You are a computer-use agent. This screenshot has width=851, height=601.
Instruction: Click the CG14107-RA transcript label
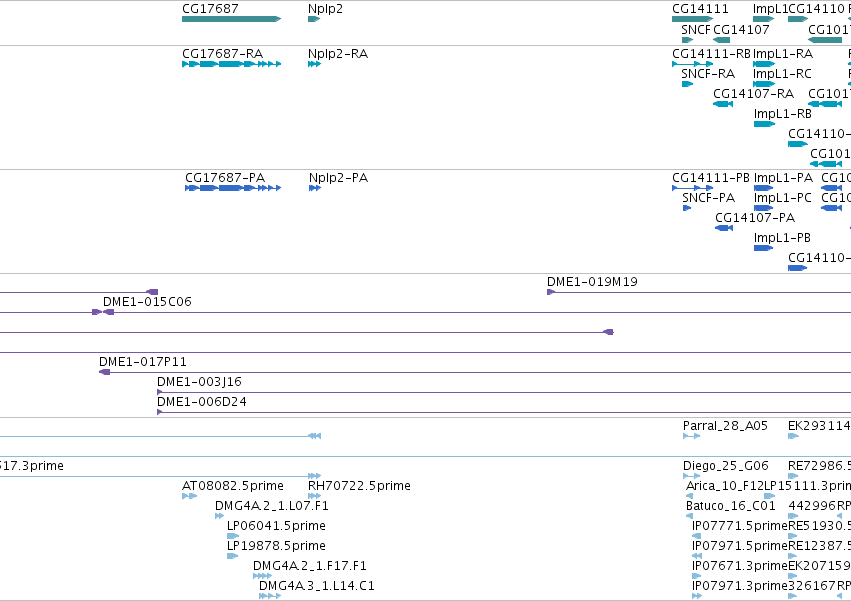(753, 94)
